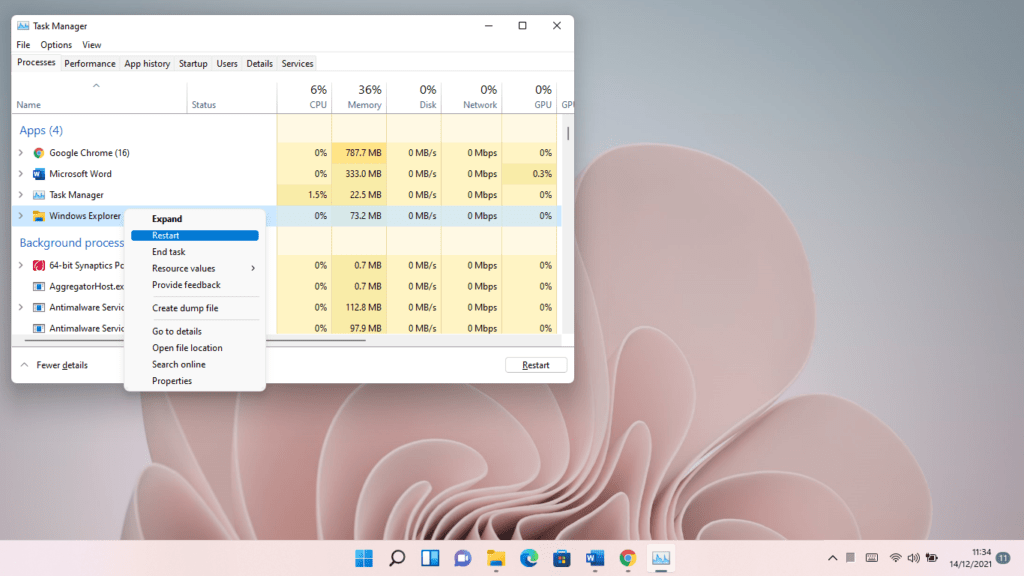The height and width of the screenshot is (576, 1024).
Task: Click the Start button
Action: click(x=364, y=557)
